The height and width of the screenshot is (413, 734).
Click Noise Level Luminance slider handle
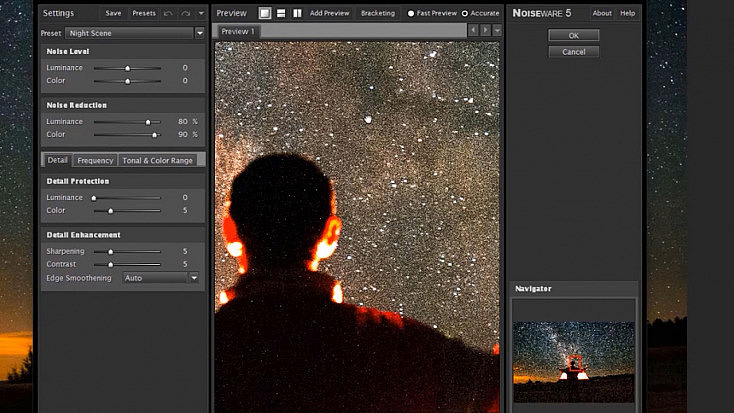(x=127, y=68)
